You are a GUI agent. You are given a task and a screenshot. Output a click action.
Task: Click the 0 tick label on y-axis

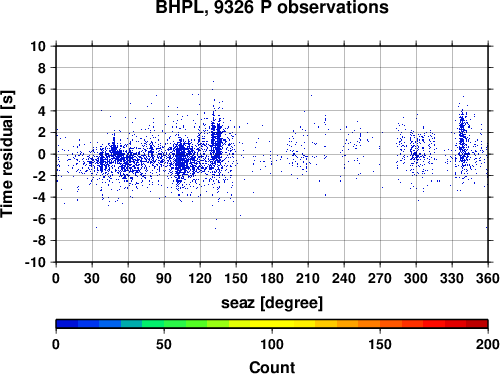(x=42, y=154)
